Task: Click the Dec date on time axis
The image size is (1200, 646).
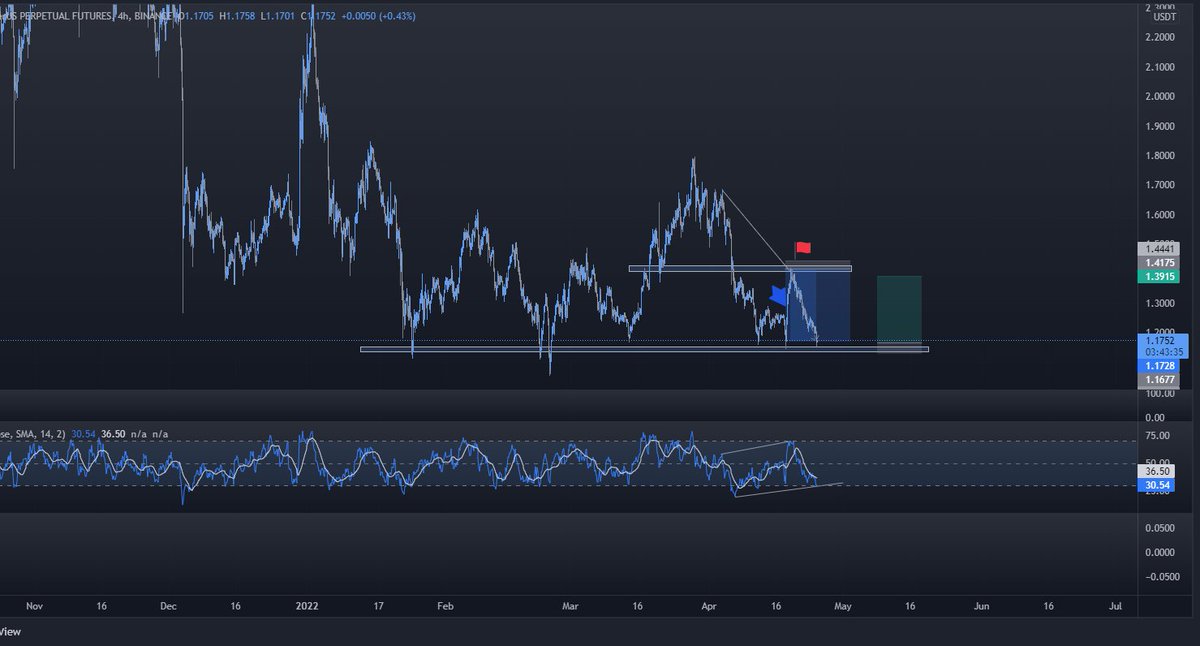Action: pyautogui.click(x=168, y=606)
